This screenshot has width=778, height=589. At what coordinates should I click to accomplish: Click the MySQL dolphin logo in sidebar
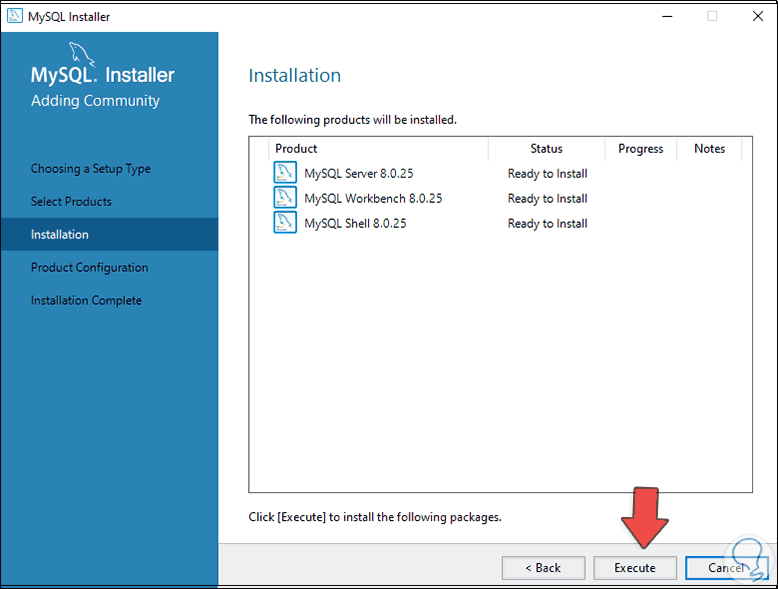[82, 55]
